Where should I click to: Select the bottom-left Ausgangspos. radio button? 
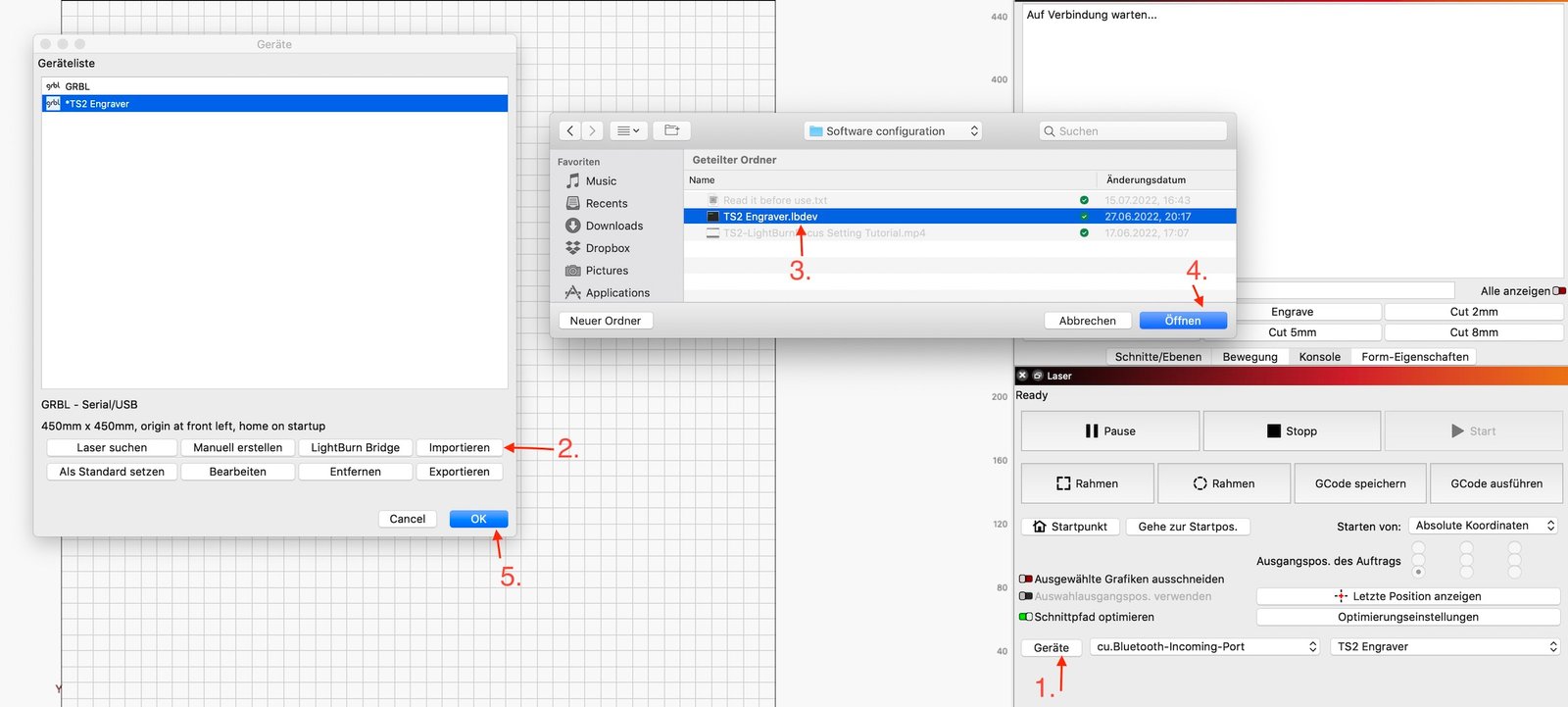click(1418, 572)
